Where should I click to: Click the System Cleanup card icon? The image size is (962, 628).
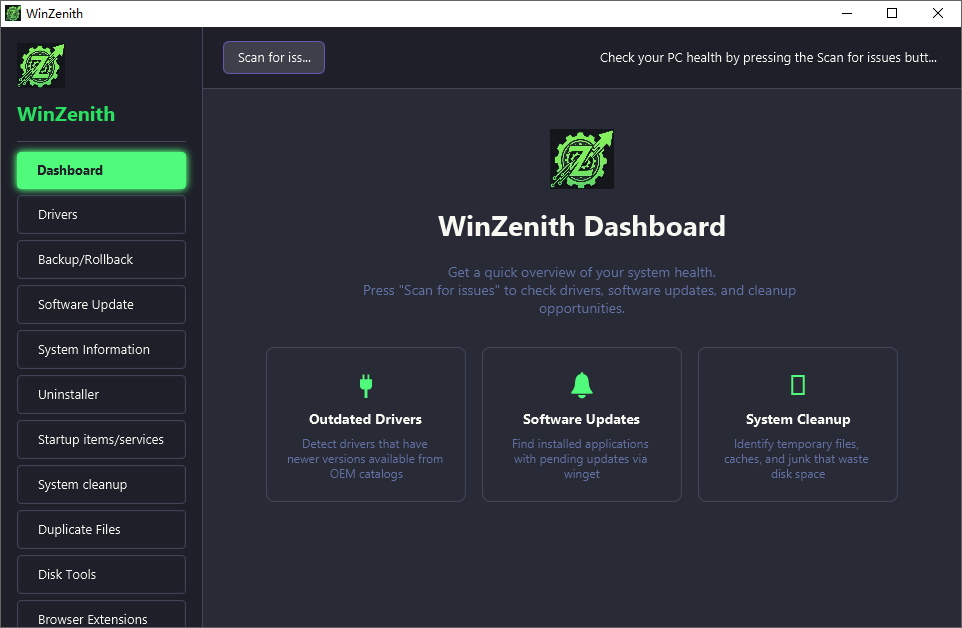[798, 385]
